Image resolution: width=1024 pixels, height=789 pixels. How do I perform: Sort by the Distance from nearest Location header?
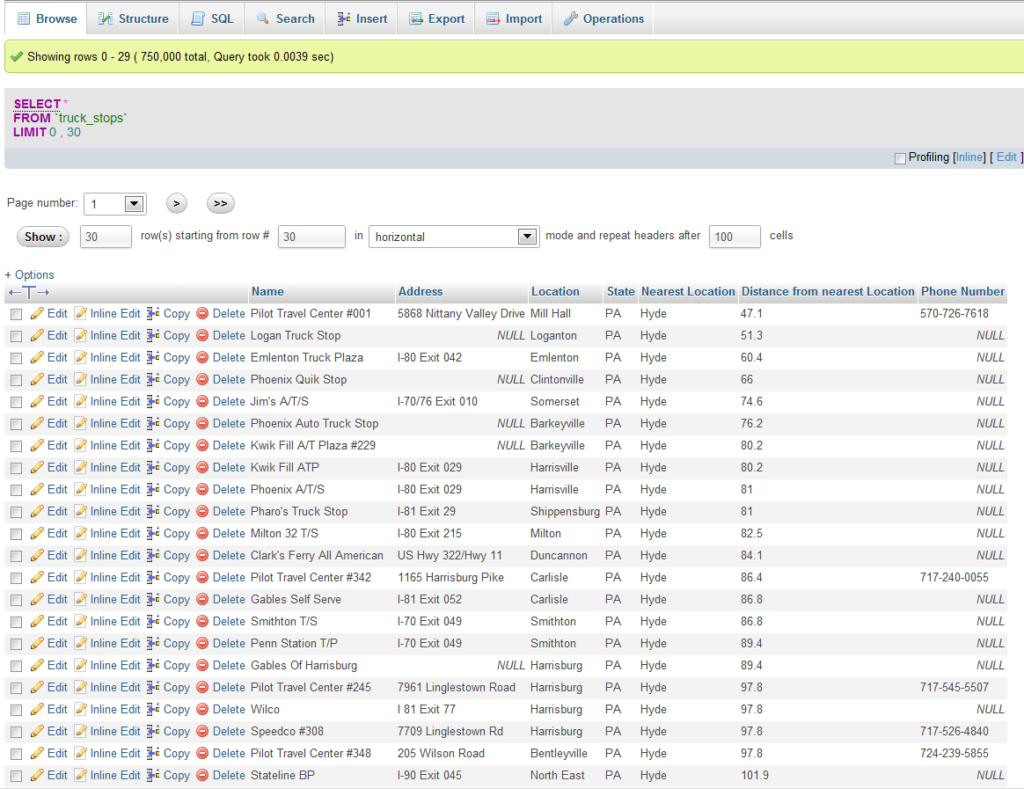tap(827, 292)
